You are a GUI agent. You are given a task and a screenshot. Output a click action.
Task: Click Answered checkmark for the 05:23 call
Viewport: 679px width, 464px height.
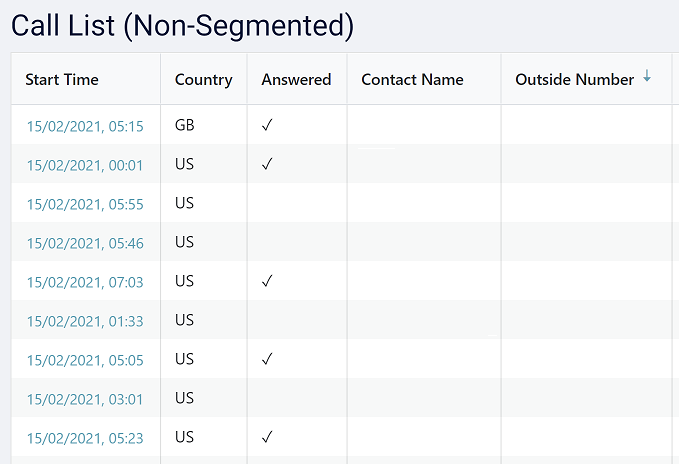pos(267,438)
